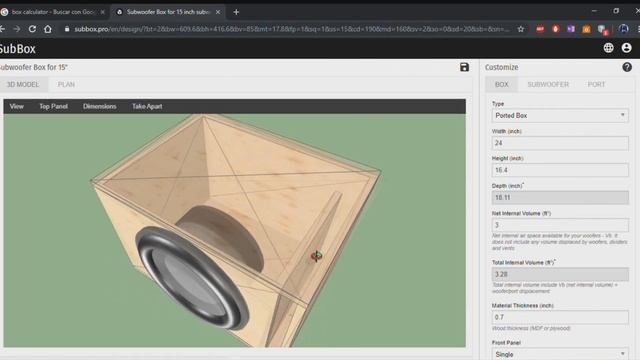
Task: Toggle Dimensions in the 3D viewer
Action: coord(100,106)
